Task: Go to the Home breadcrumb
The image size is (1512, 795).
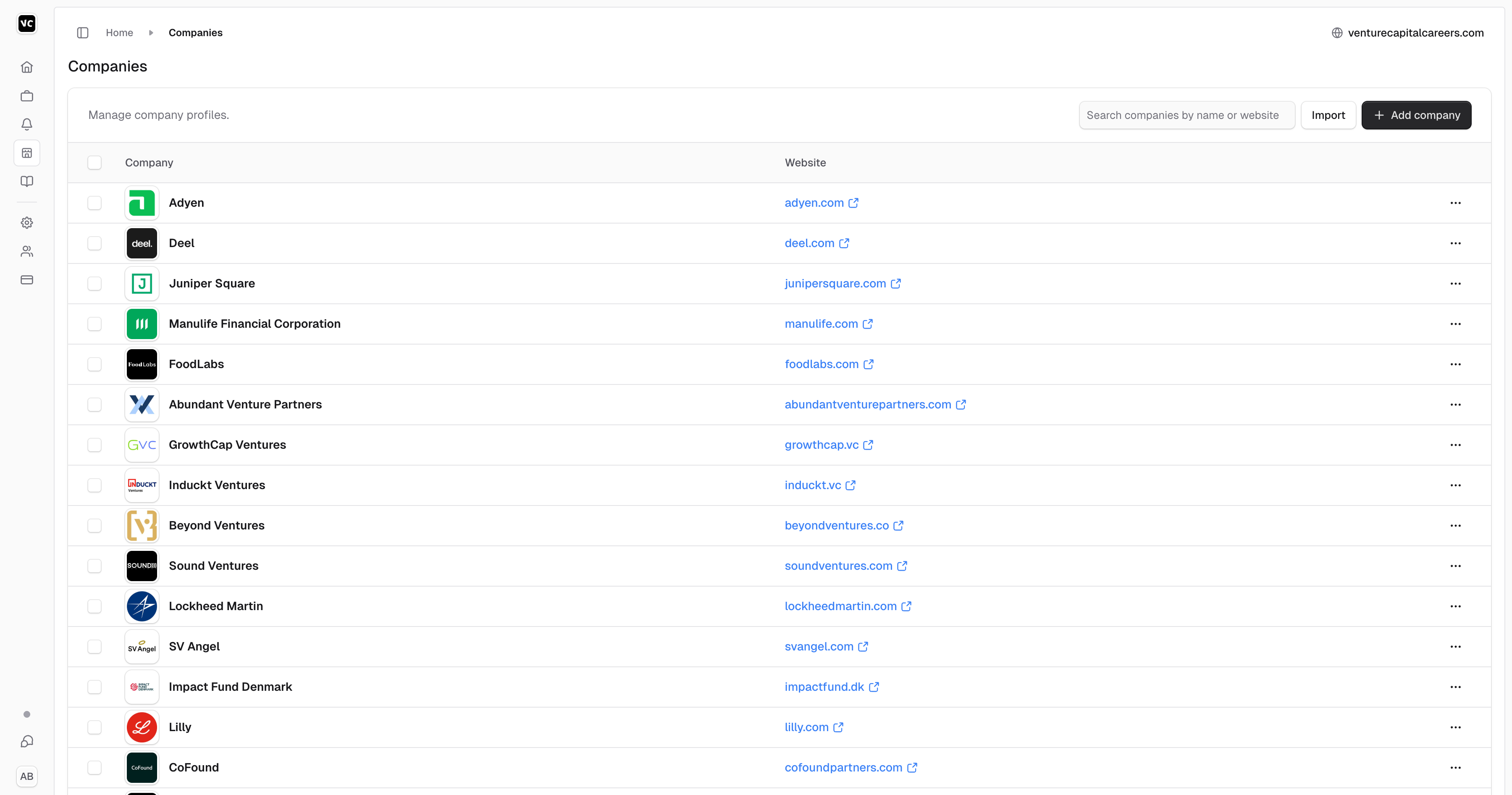Action: [119, 33]
